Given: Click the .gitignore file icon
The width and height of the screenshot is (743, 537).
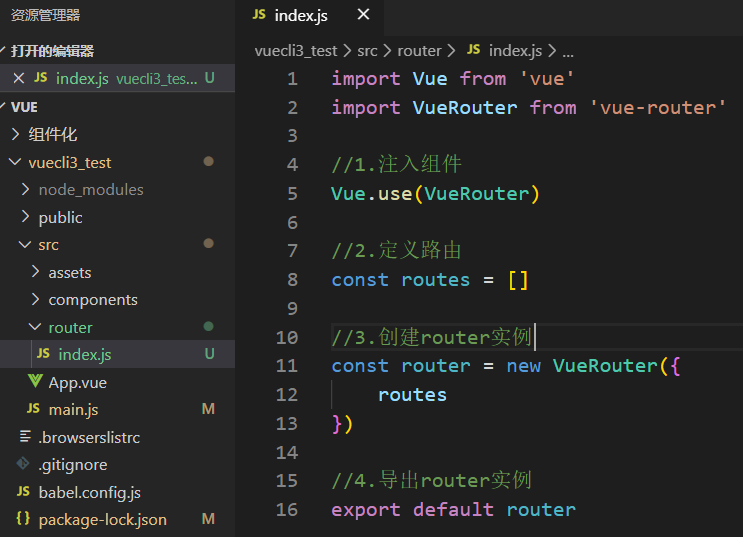Looking at the screenshot, I should click(23, 464).
